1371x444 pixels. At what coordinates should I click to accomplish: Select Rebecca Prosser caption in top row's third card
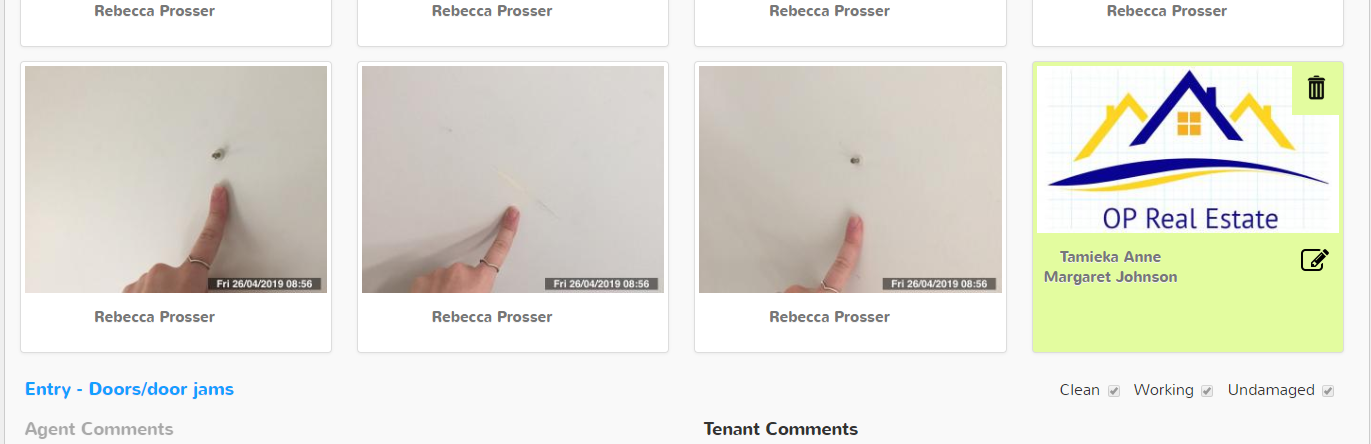click(829, 11)
